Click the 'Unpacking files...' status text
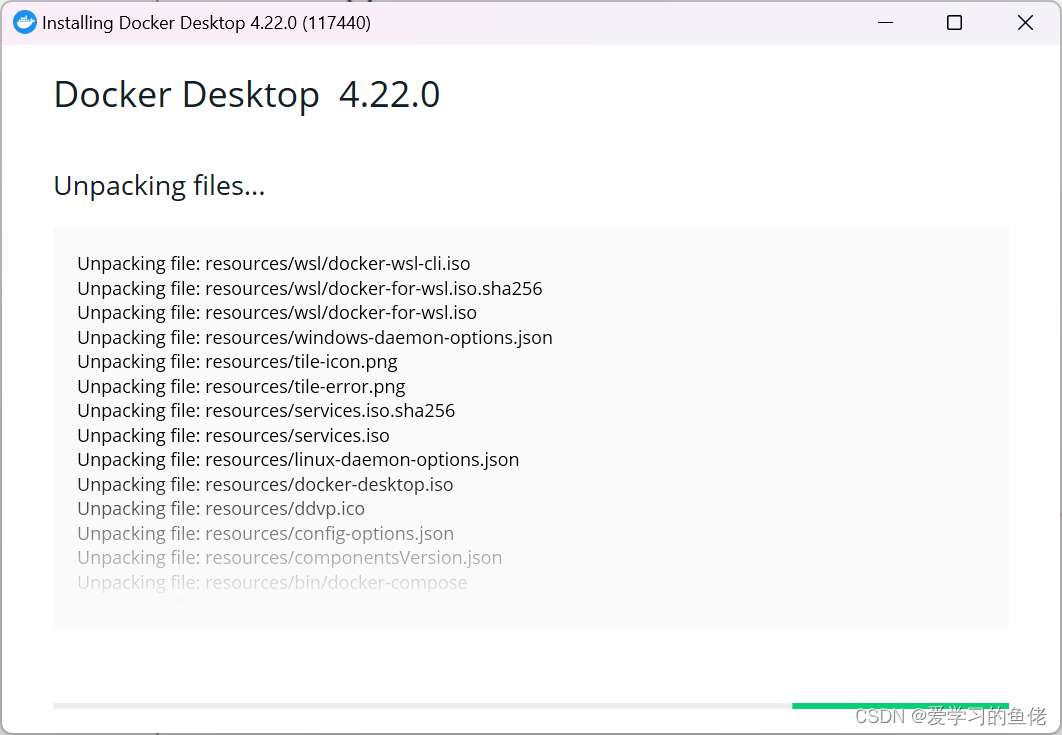The height and width of the screenshot is (735, 1062). 159,186
